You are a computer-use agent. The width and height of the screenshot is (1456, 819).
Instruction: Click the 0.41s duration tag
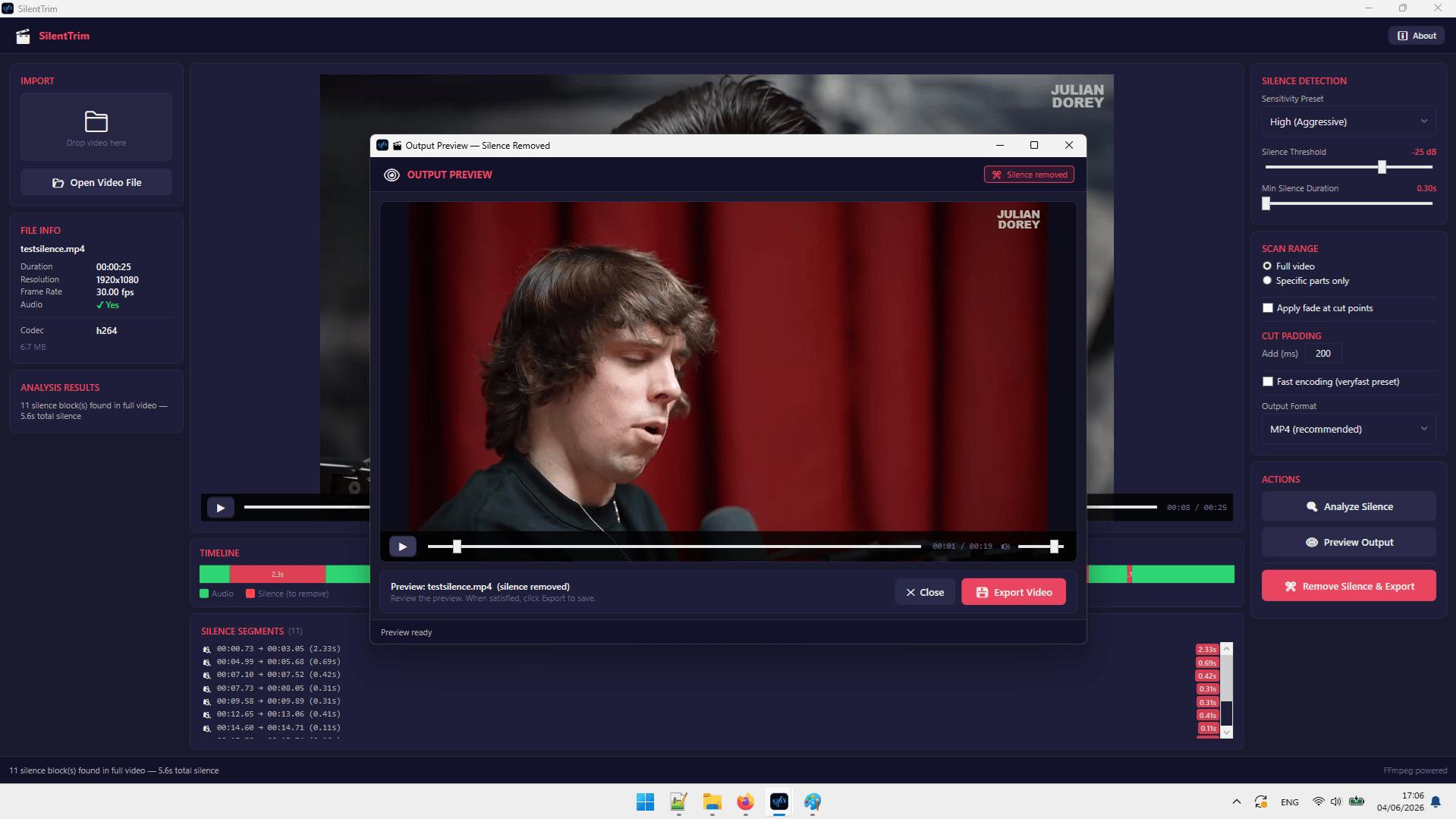1206,715
